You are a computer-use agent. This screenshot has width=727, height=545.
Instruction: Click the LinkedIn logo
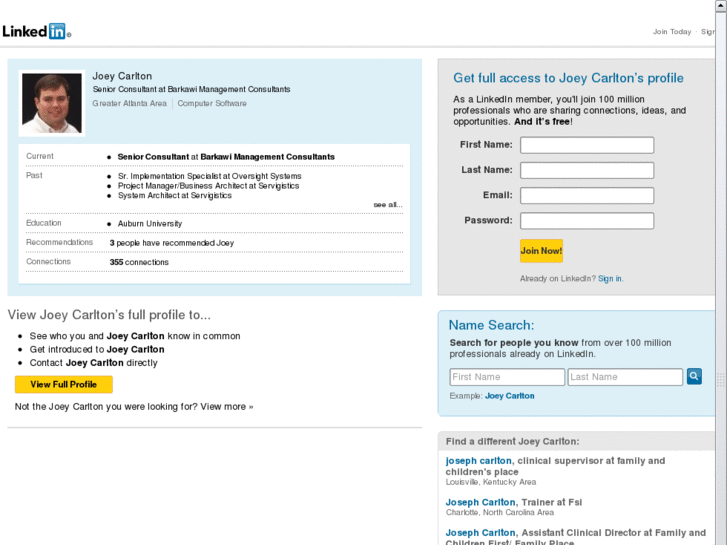point(36,32)
